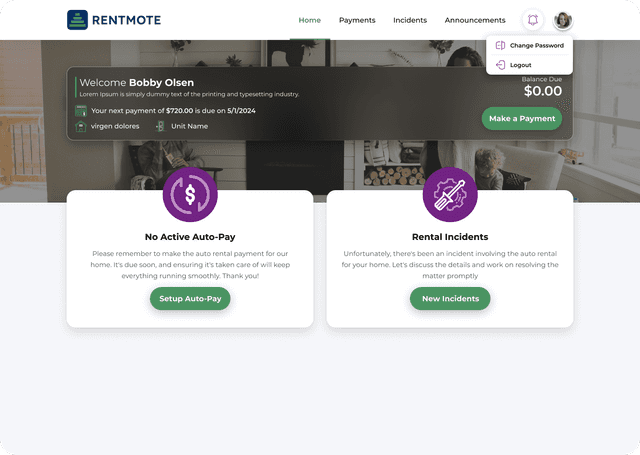Click the purple dollar Auto-Pay icon
The image size is (640, 455).
coord(190,194)
